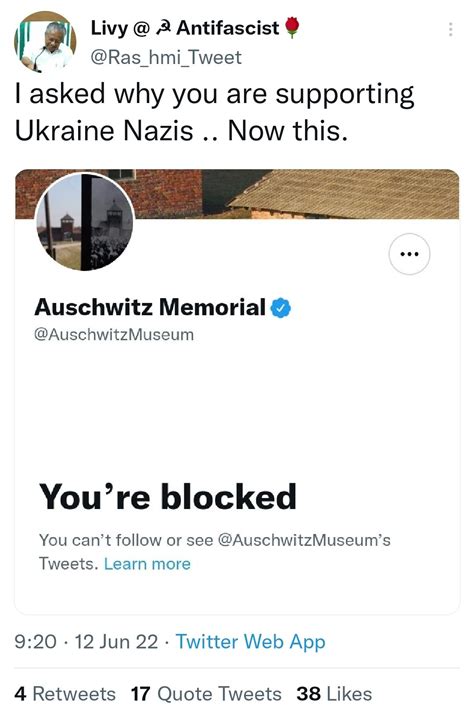Open the tweet's three-dot options menu
Viewport: 474px width, 712px height.
(x=450, y=30)
